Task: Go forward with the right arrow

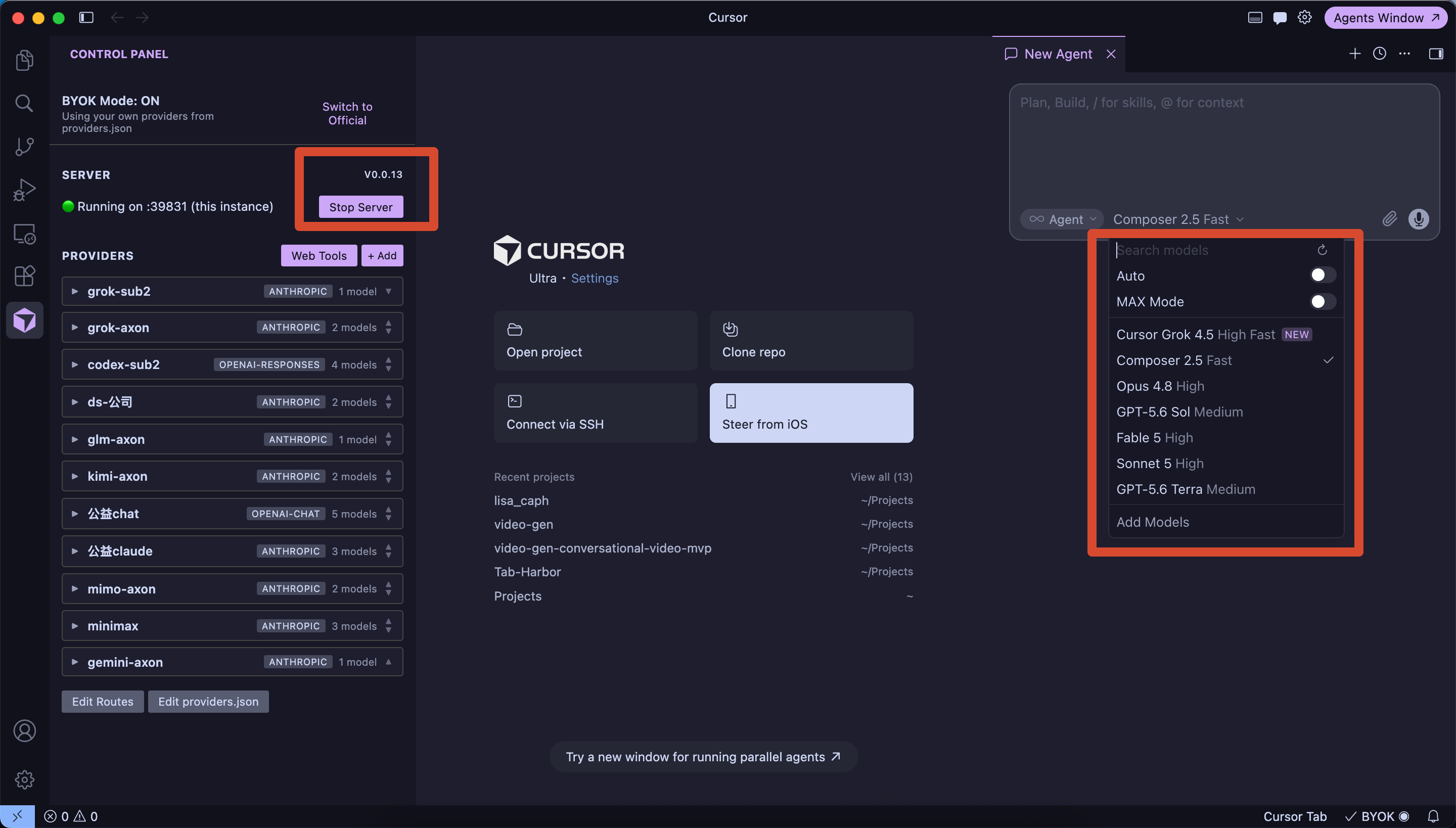Action: (x=142, y=18)
